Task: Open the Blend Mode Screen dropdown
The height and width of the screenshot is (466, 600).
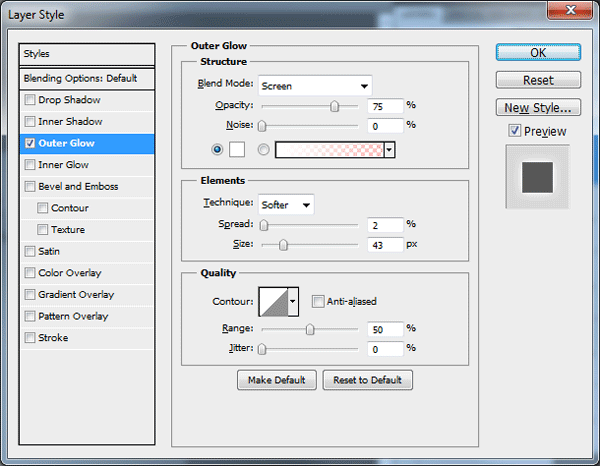Action: point(315,86)
